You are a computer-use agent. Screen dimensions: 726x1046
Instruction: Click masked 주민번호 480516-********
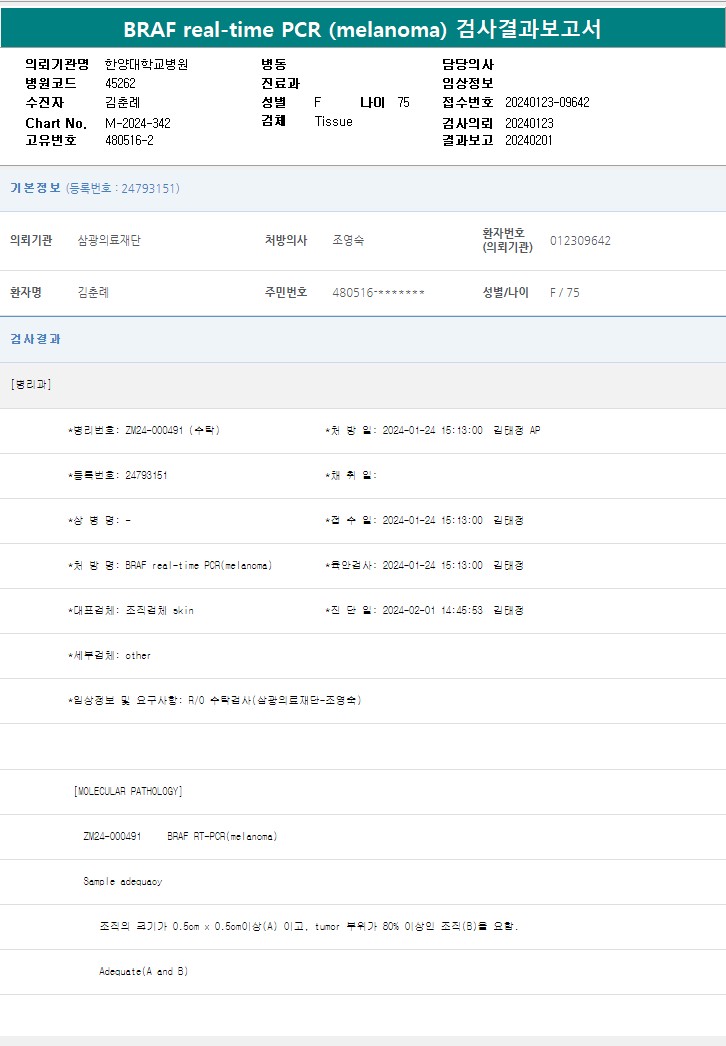click(x=378, y=293)
